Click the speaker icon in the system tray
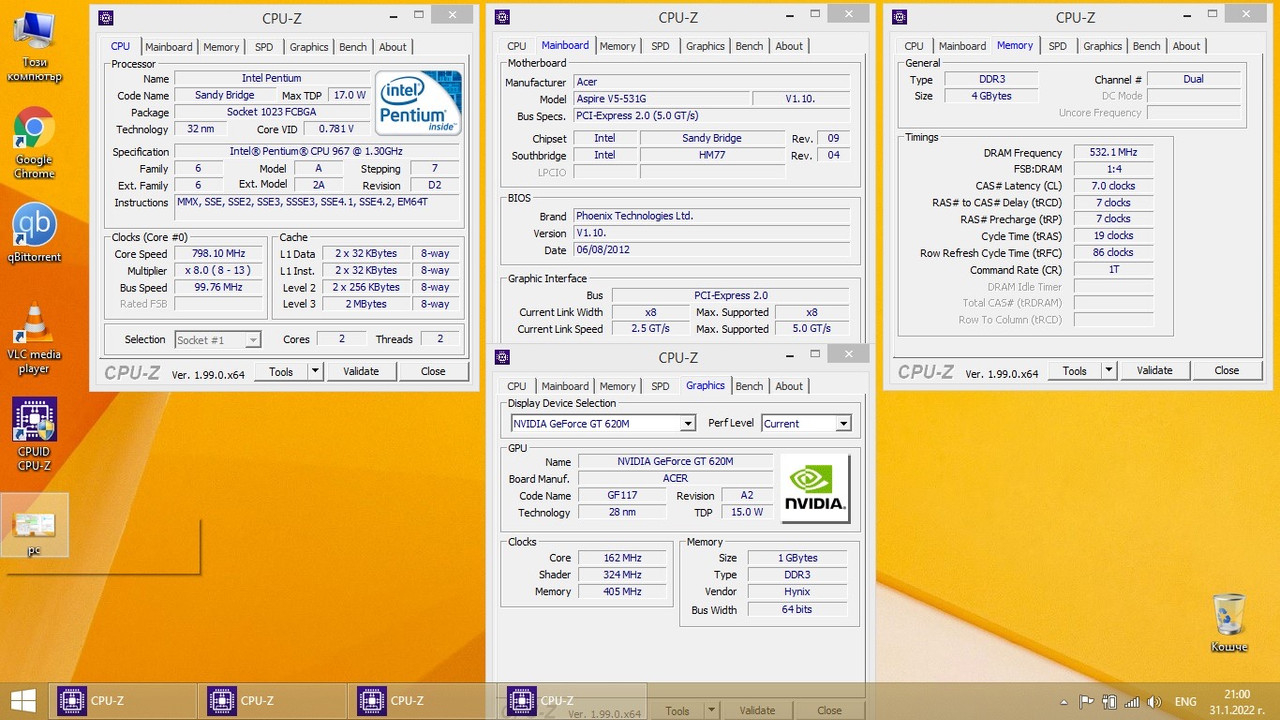This screenshot has height=720, width=1280. 1155,701
